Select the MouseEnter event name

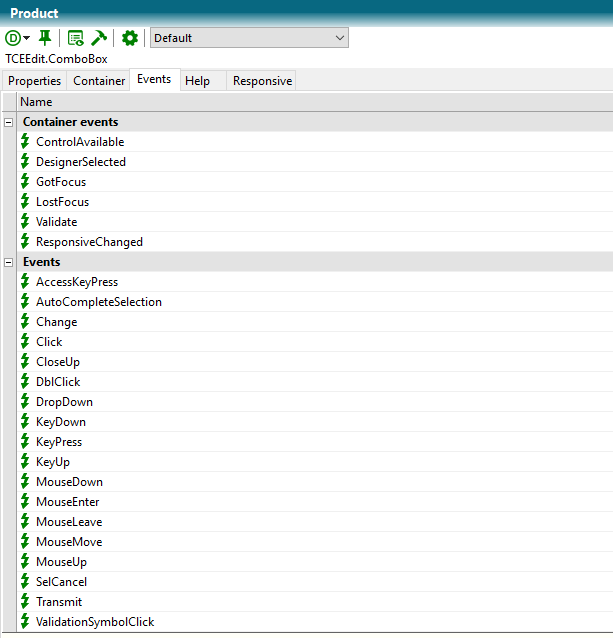[68, 502]
